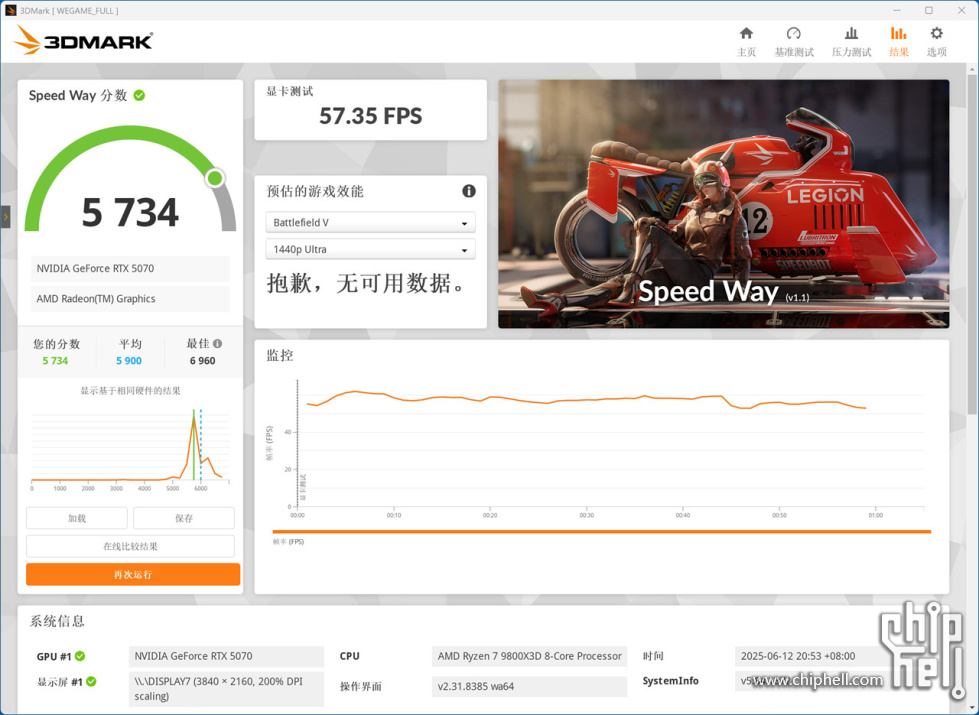Click the 显卡测试 label

tap(290, 91)
